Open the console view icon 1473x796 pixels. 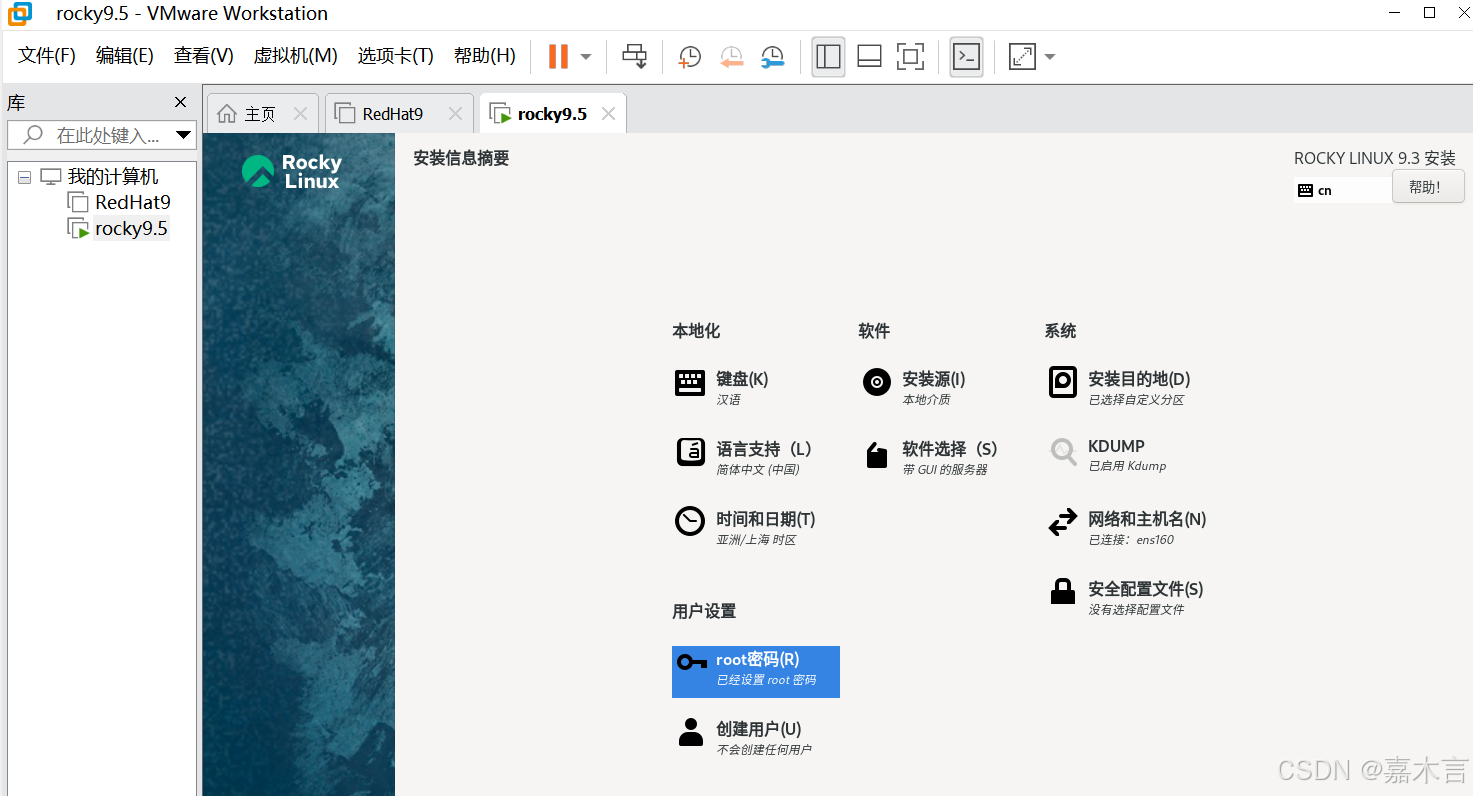point(966,57)
